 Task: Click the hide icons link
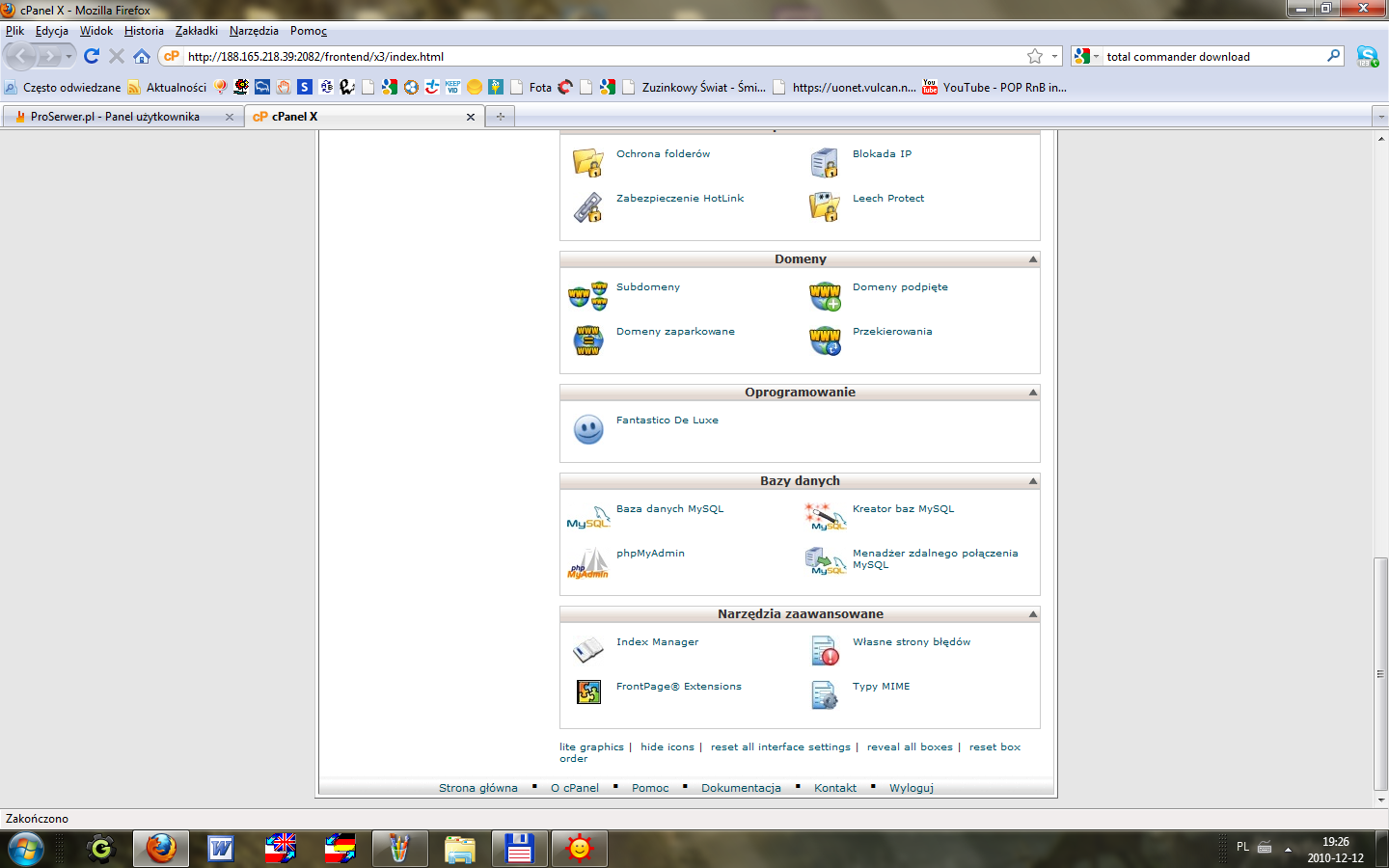[667, 747]
